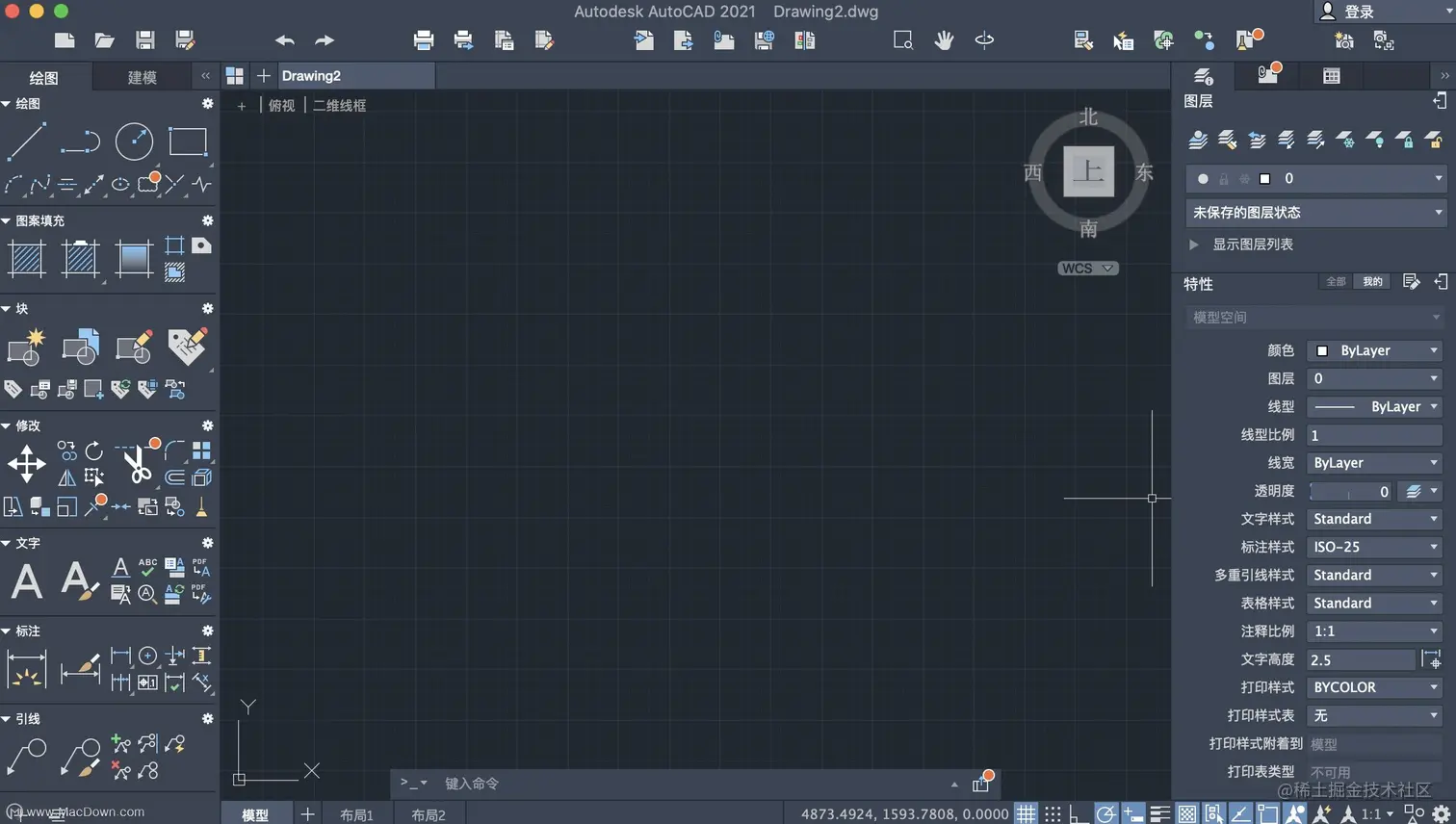The width and height of the screenshot is (1456, 824).
Task: Toggle object snap in status bar
Action: (x=1268, y=814)
